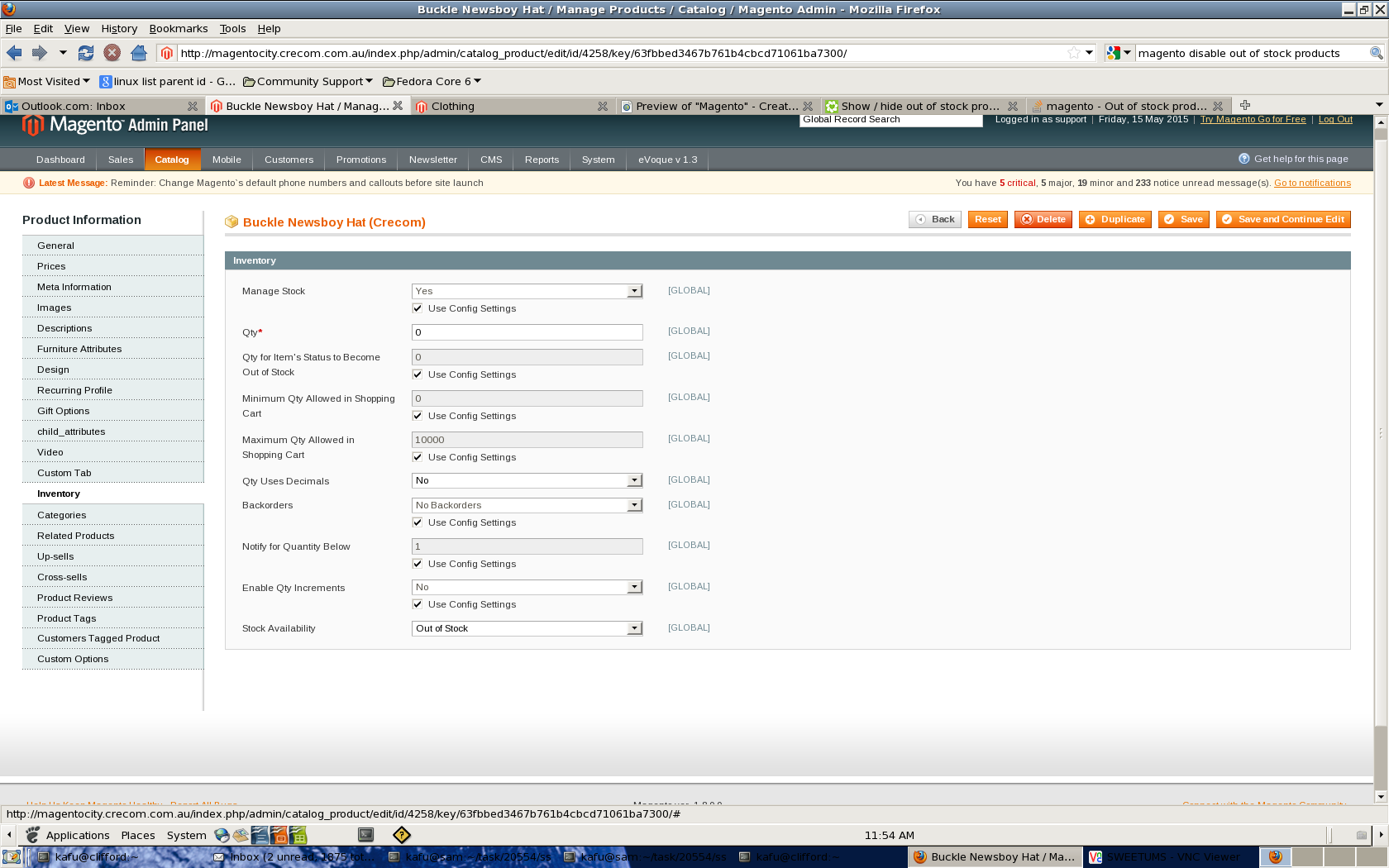Uncheck Use Config Settings for Enable Qty Increments
This screenshot has width=1389, height=868.
point(418,604)
